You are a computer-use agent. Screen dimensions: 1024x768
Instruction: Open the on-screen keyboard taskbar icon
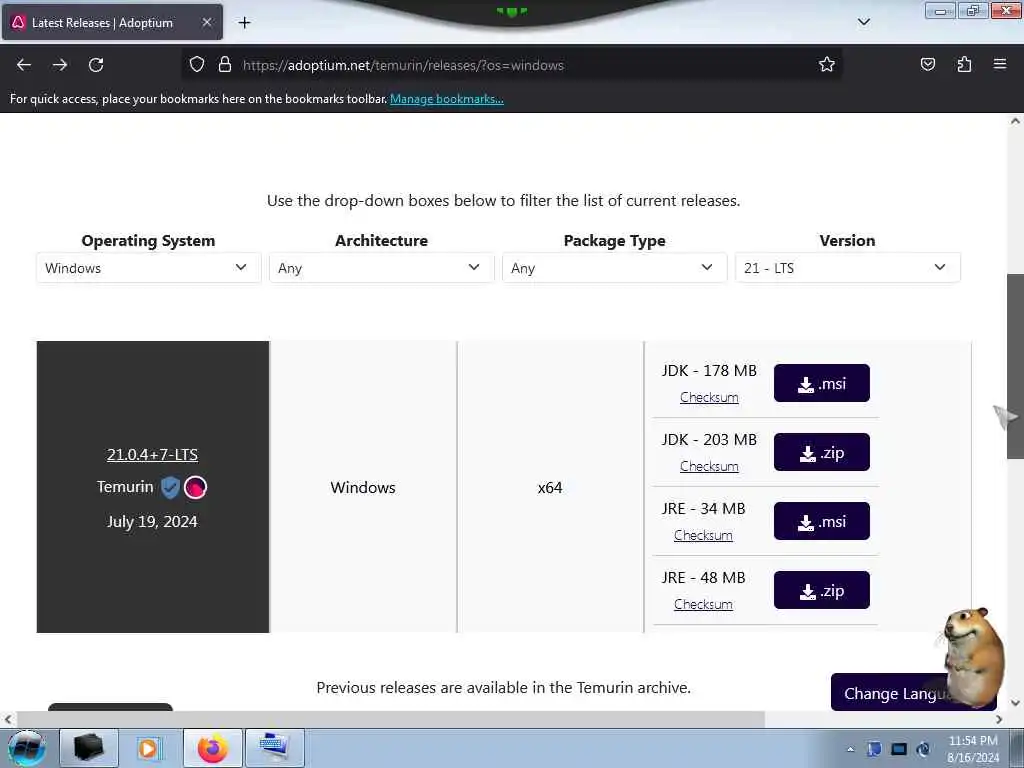pyautogui.click(x=274, y=748)
